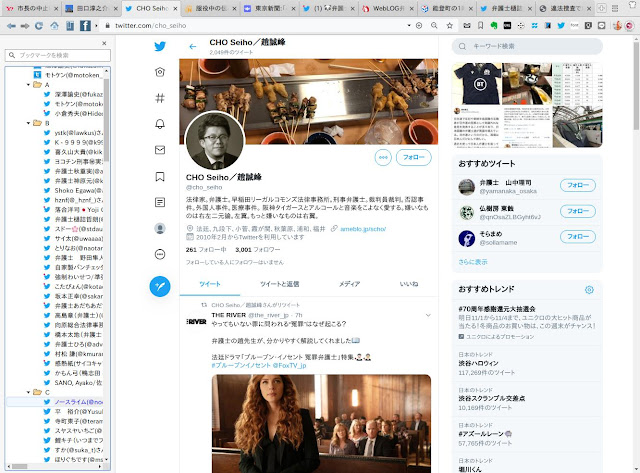
Task: Open toolbar overflow arrow next to Facebook icon
Action: point(96,26)
